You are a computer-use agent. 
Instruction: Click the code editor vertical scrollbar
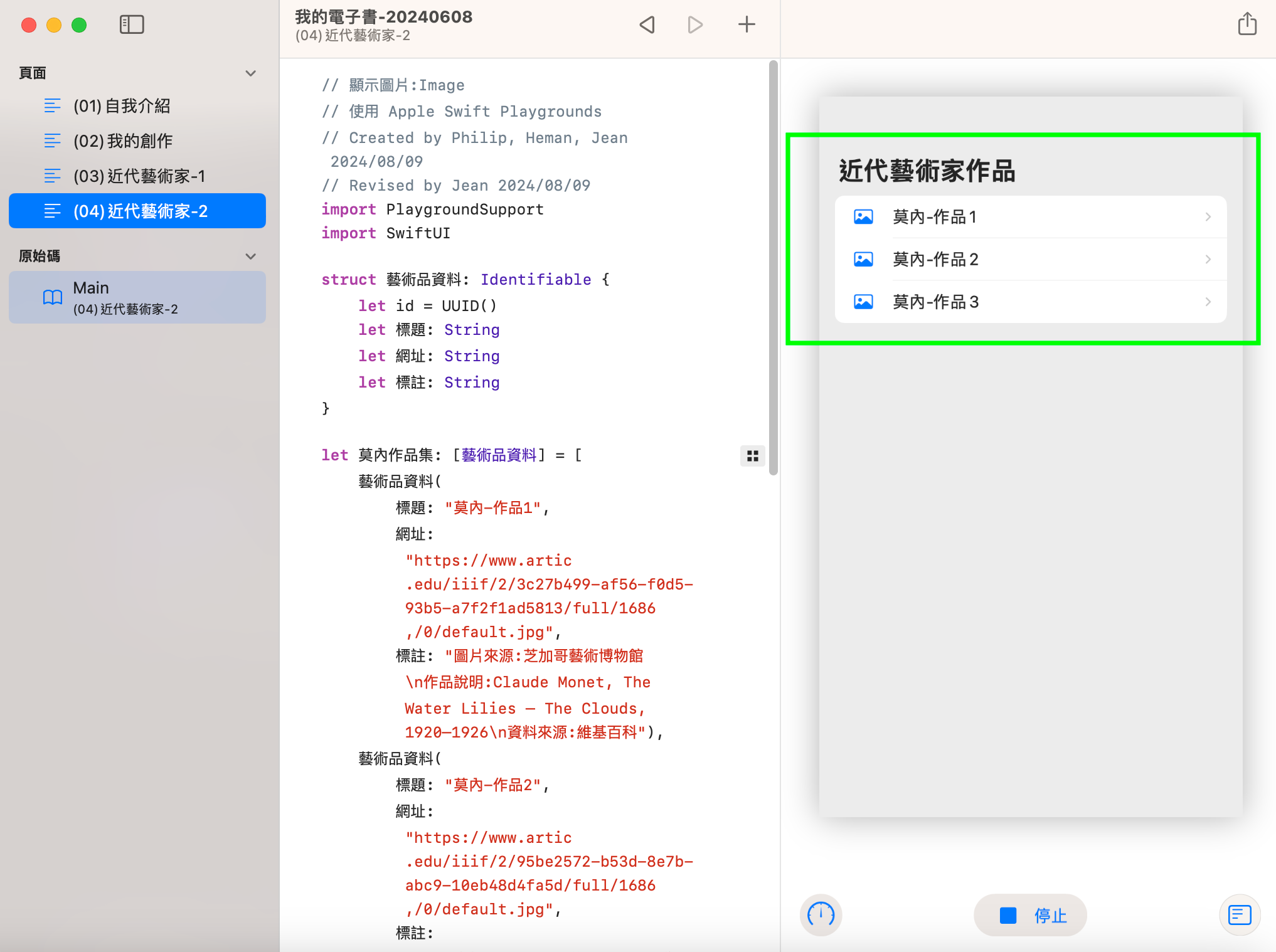point(773,267)
